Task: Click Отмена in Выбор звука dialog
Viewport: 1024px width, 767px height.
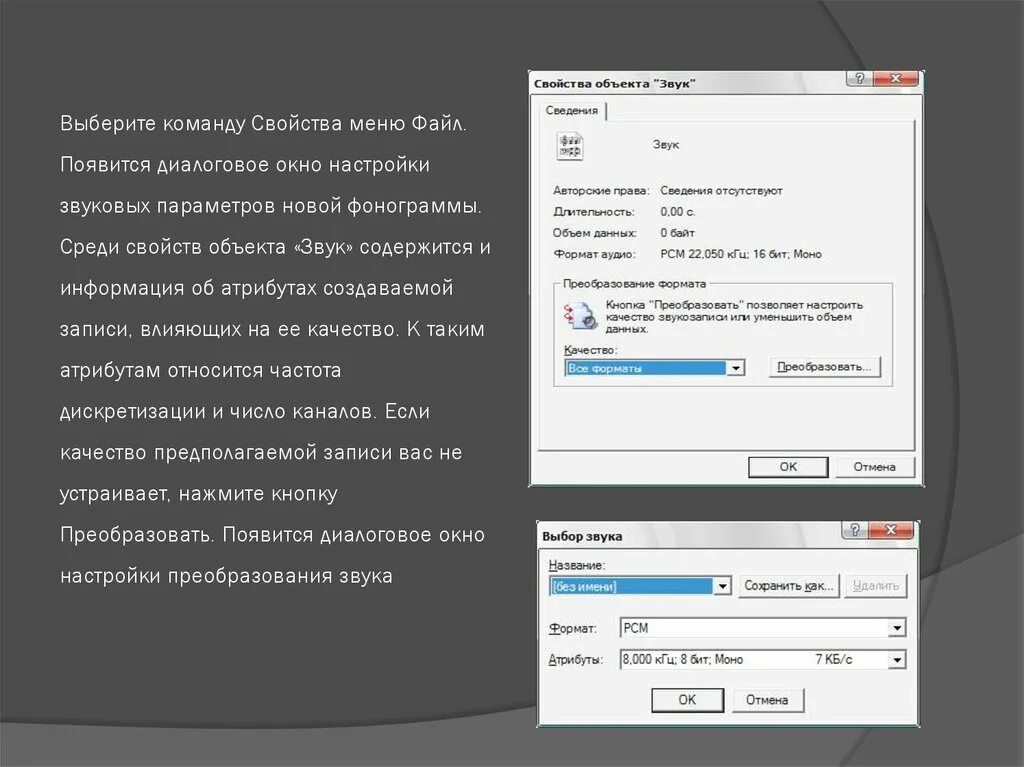Action: point(767,700)
